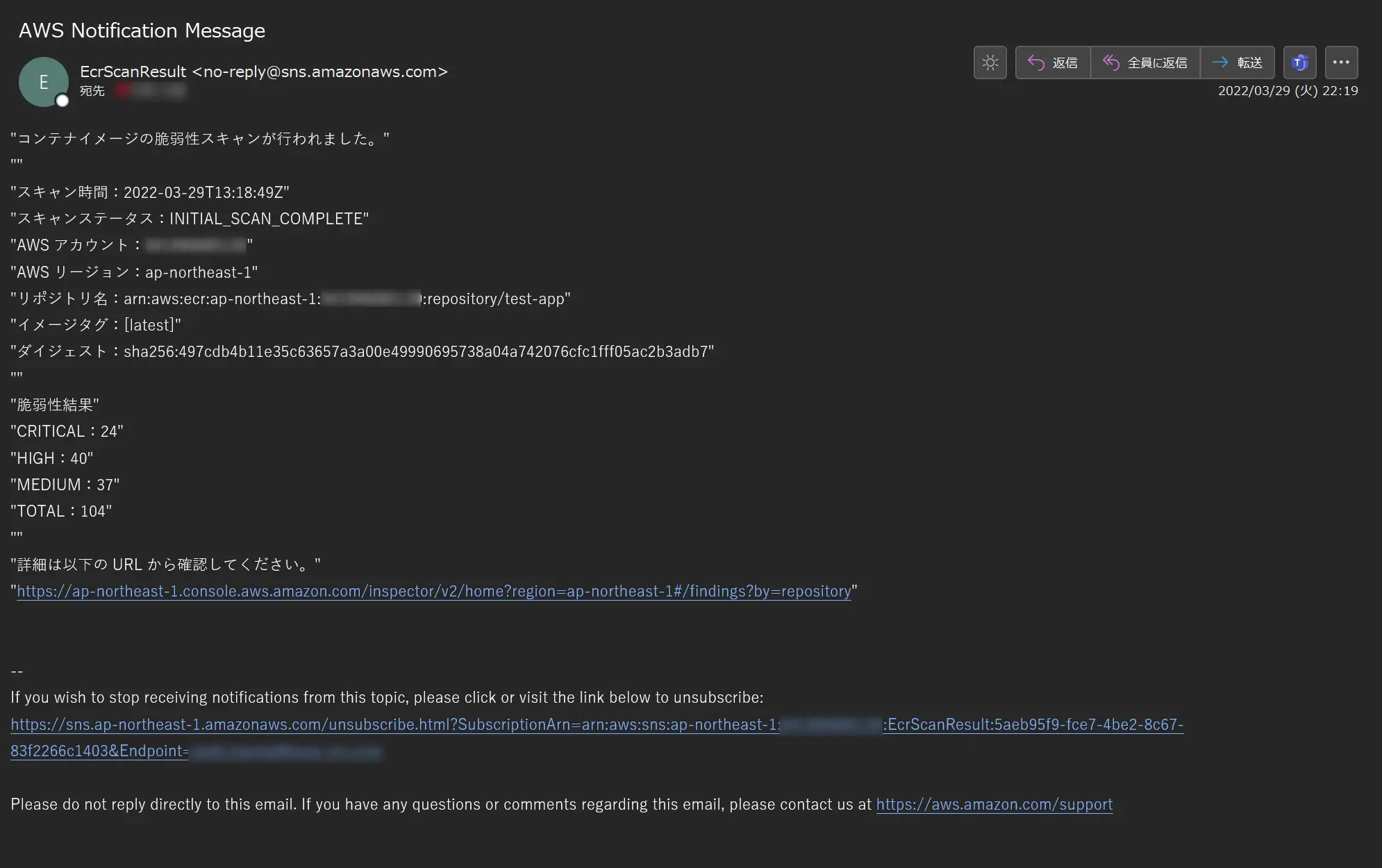Click the sender avatar circle with E
The image size is (1382, 868).
[x=43, y=82]
